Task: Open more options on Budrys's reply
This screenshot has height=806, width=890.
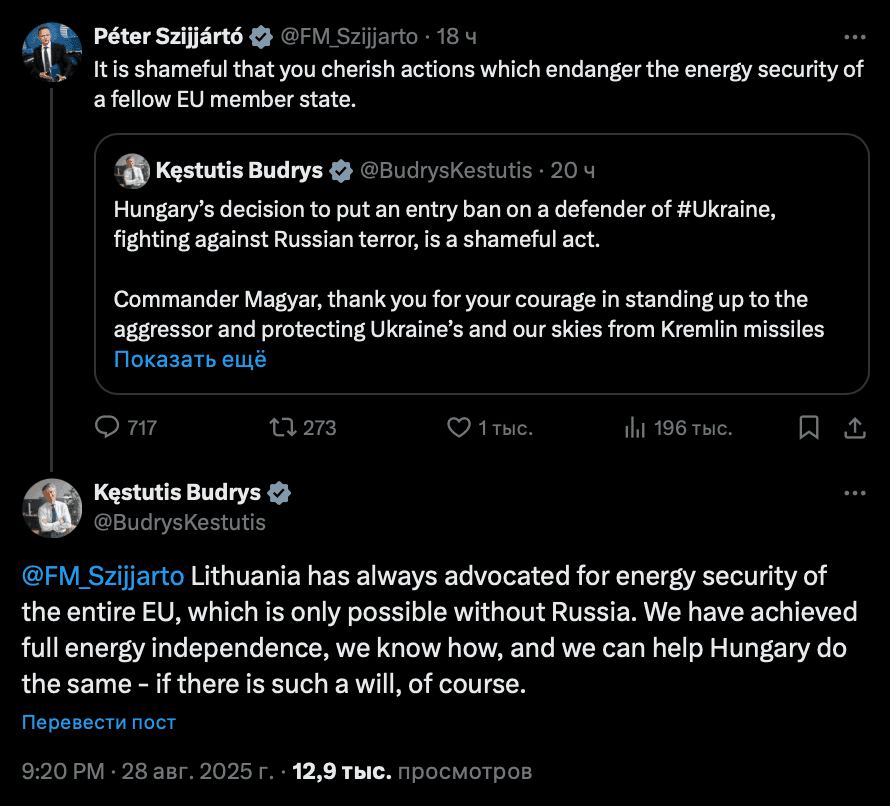Action: pyautogui.click(x=855, y=493)
